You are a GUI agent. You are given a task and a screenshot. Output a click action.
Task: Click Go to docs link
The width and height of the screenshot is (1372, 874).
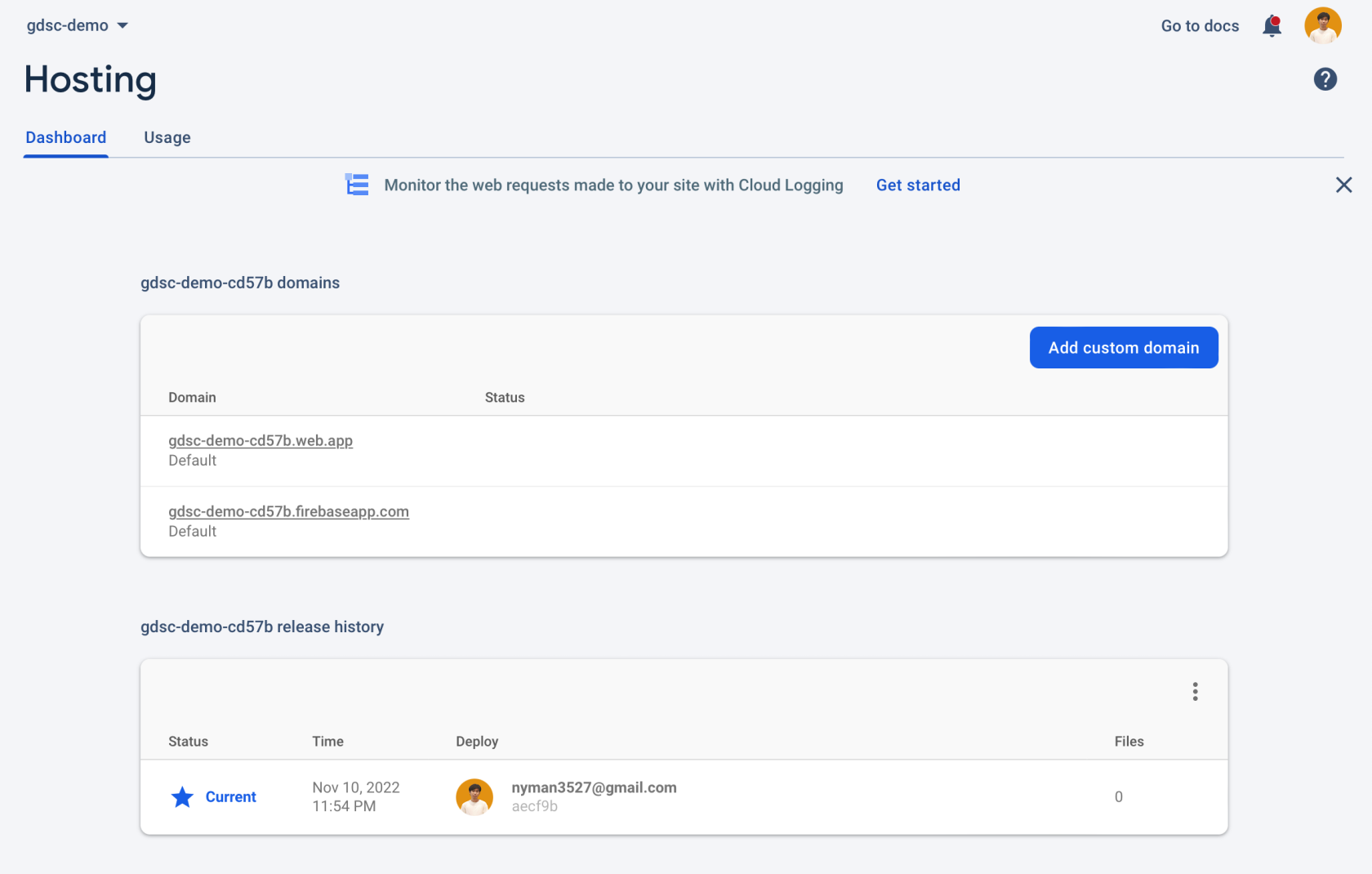tap(1200, 26)
